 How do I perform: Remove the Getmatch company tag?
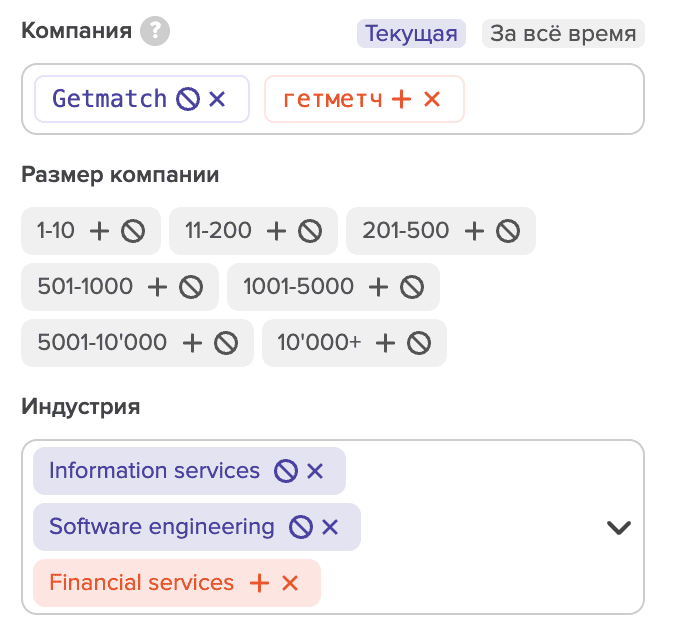tap(218, 99)
